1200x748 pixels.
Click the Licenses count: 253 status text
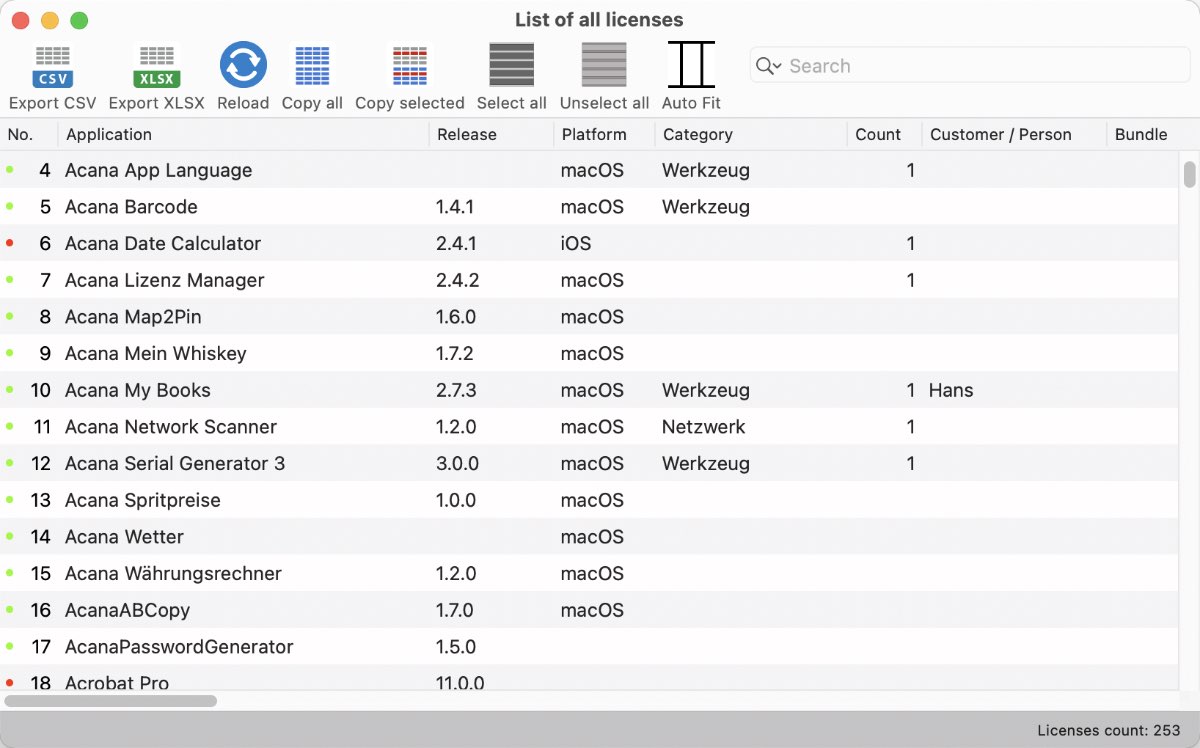click(x=1109, y=731)
